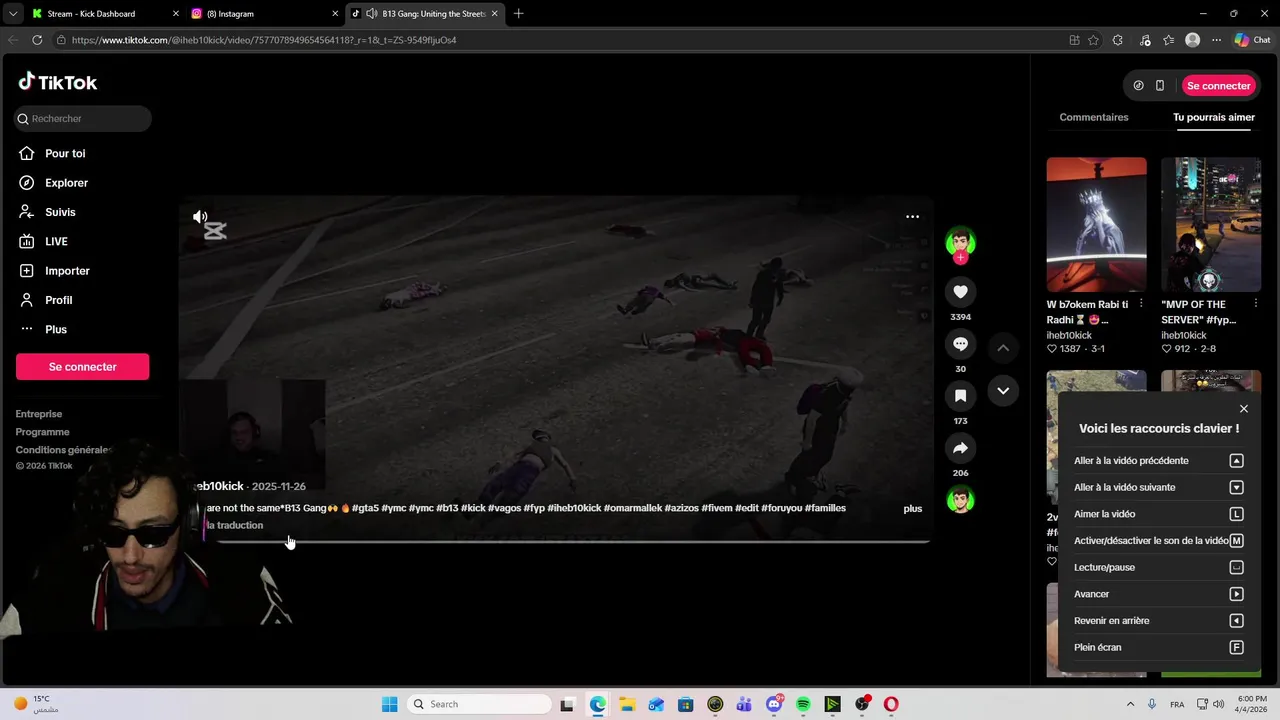Add page to favorites with star icon
This screenshot has height=720, width=1280.
click(1093, 40)
